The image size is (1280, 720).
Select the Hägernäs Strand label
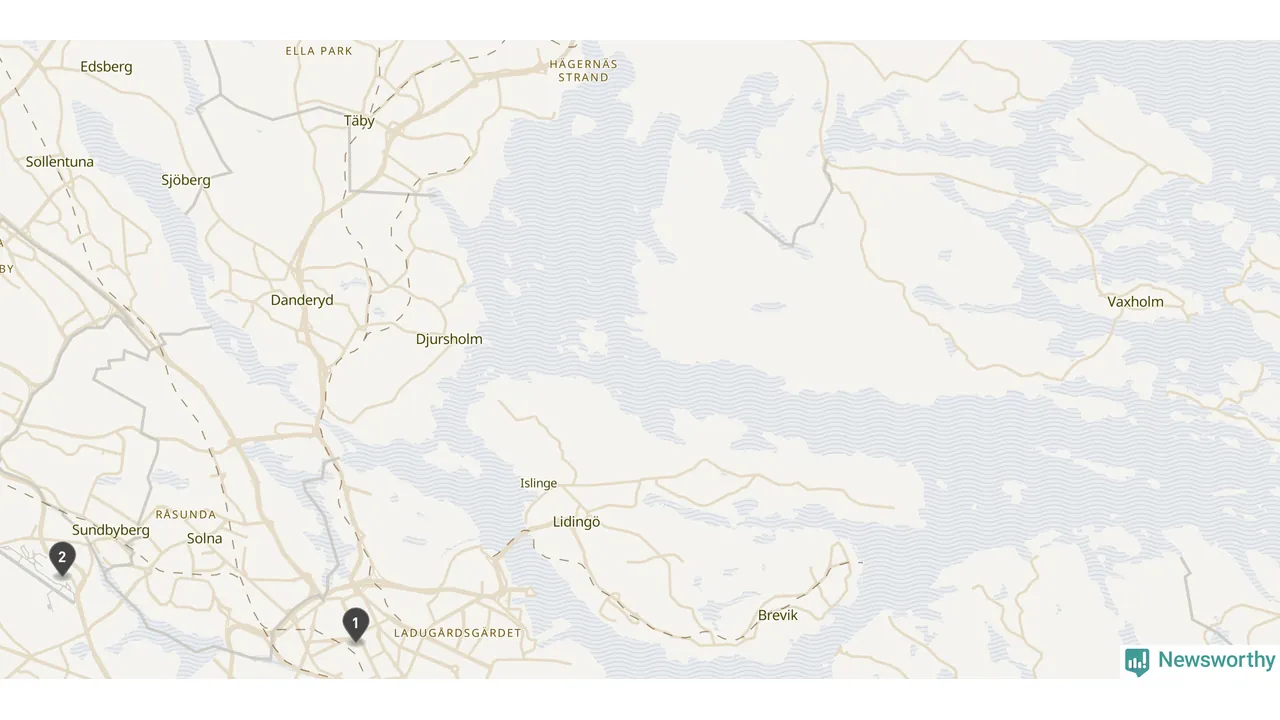(584, 70)
